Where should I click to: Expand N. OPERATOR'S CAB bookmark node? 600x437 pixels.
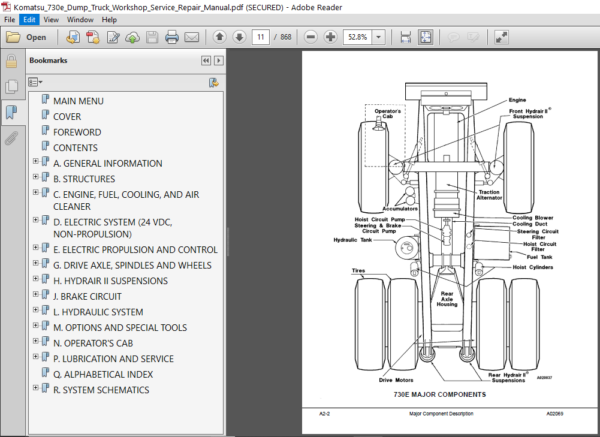click(35, 341)
